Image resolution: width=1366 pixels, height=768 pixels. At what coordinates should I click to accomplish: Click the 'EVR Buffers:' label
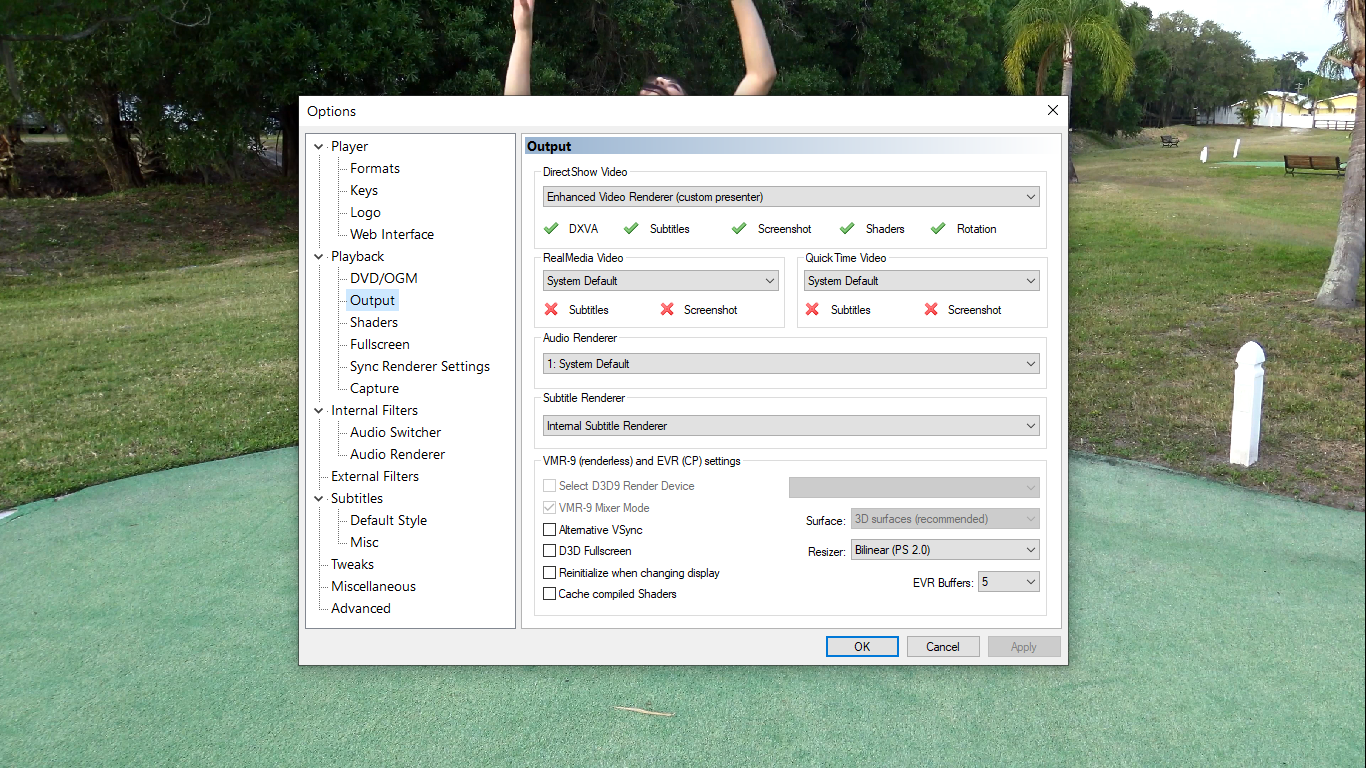pos(943,582)
